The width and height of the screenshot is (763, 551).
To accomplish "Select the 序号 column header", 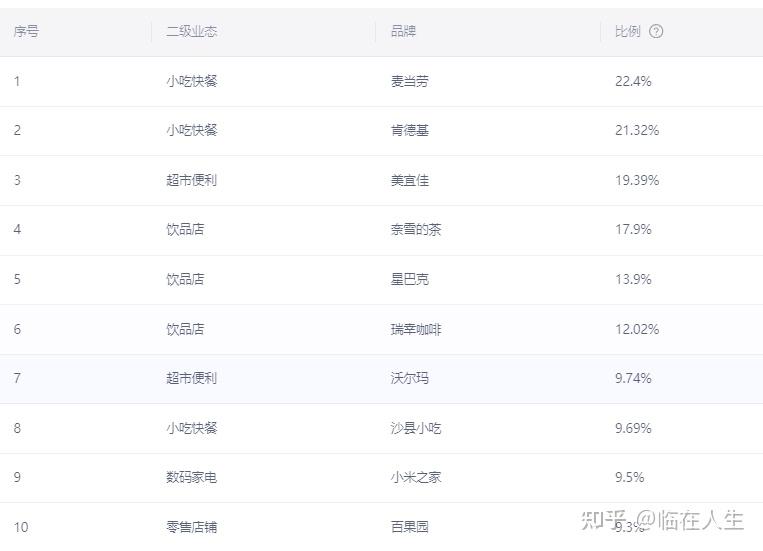I will 26,32.
